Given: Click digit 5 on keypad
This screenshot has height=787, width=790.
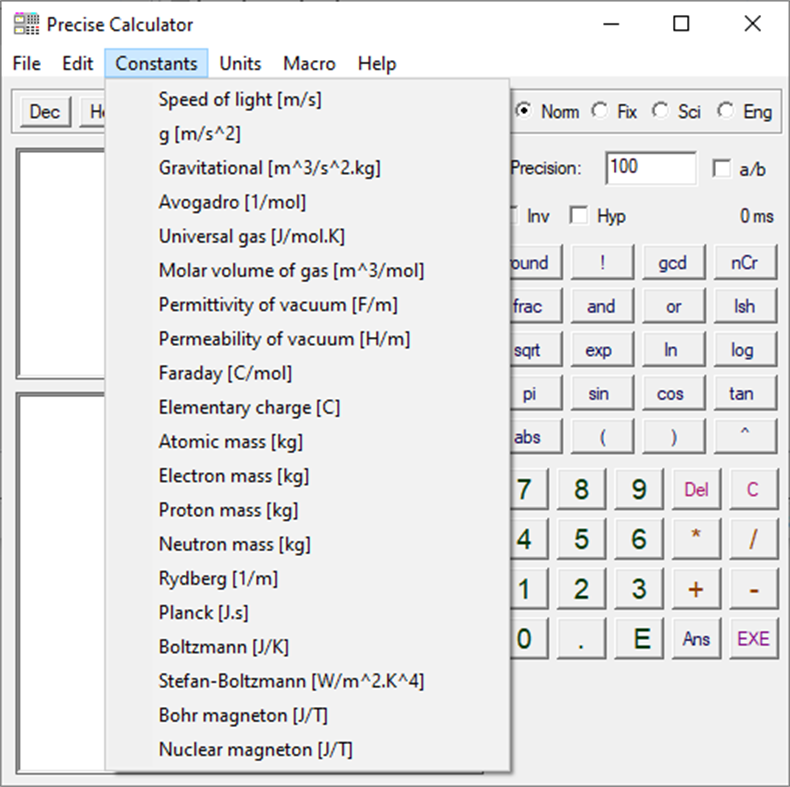Looking at the screenshot, I should (581, 539).
